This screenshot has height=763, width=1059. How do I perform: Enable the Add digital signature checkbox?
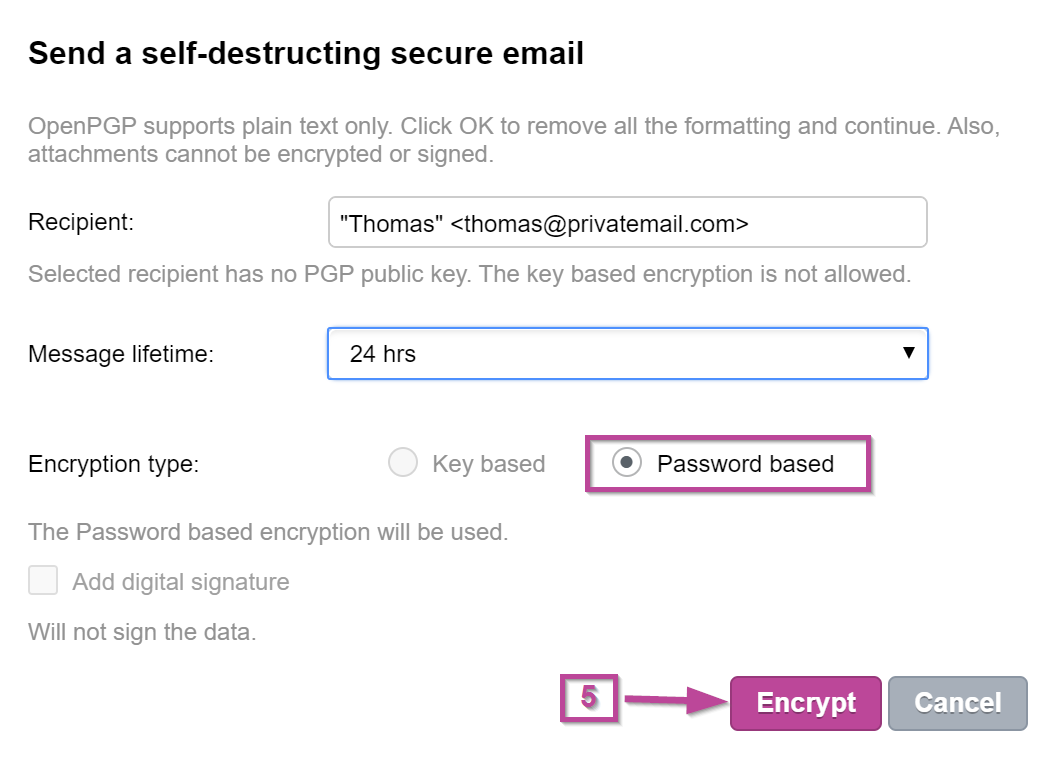pos(43,581)
